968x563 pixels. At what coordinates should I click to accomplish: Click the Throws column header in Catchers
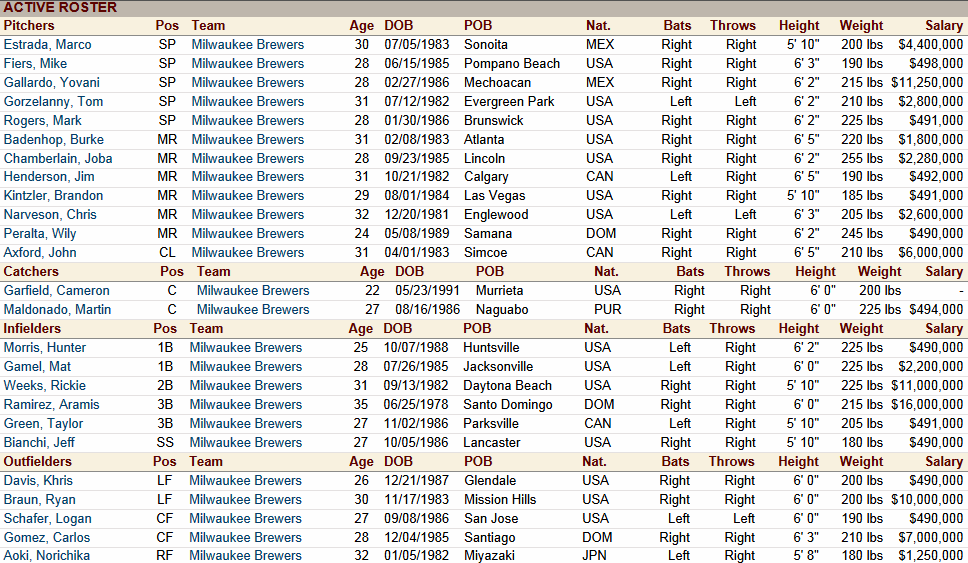tap(747, 272)
